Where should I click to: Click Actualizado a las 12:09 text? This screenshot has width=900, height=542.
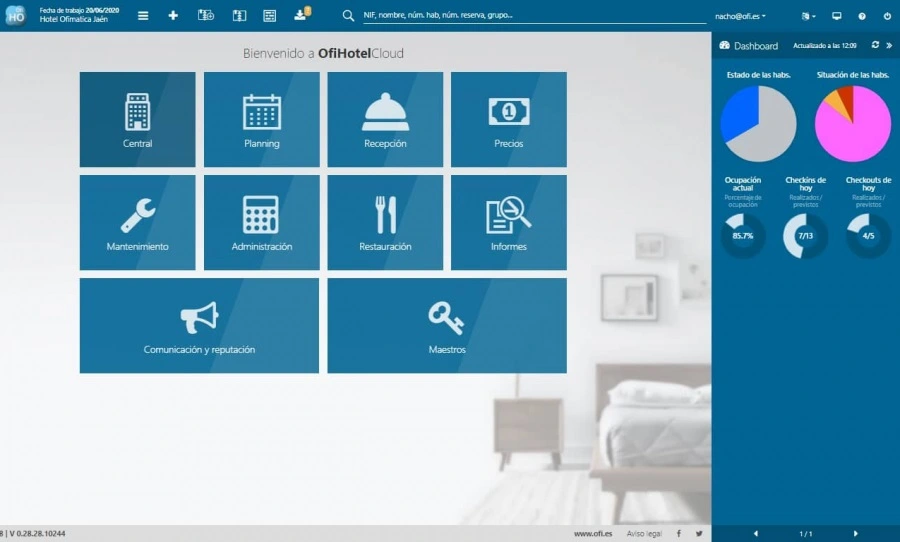click(825, 45)
